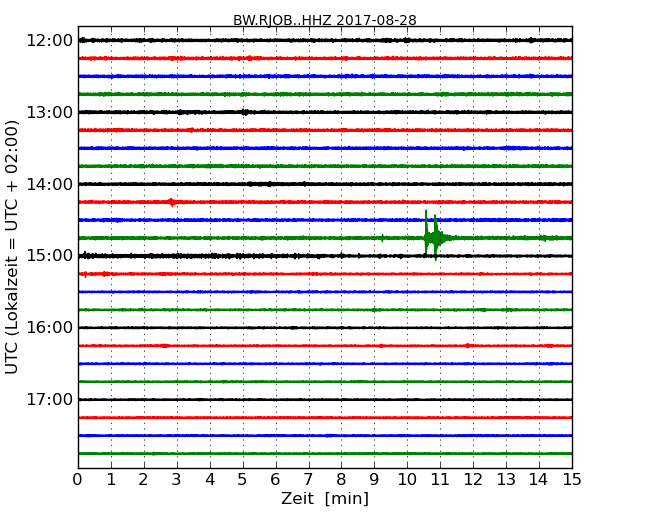Click x-axis tick label 3
Image resolution: width=650 pixels, height=520 pixels.
177,480
